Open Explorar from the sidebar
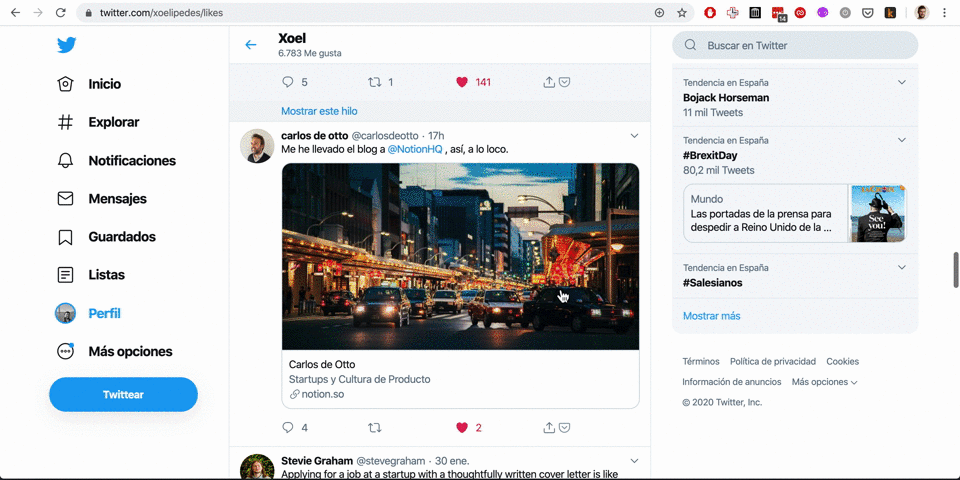This screenshot has height=480, width=960. coord(98,122)
